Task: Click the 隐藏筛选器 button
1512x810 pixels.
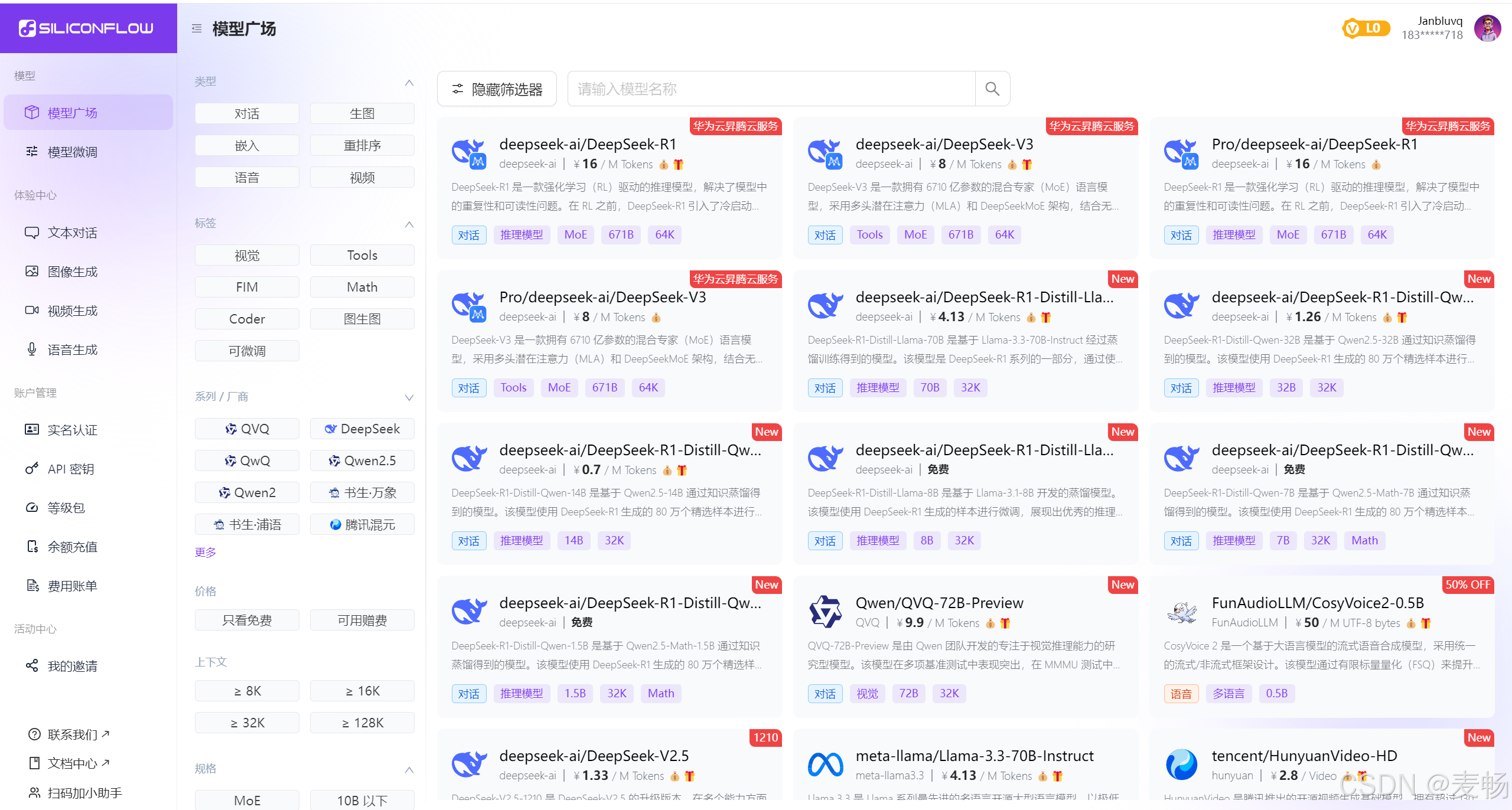Action: tap(497, 89)
